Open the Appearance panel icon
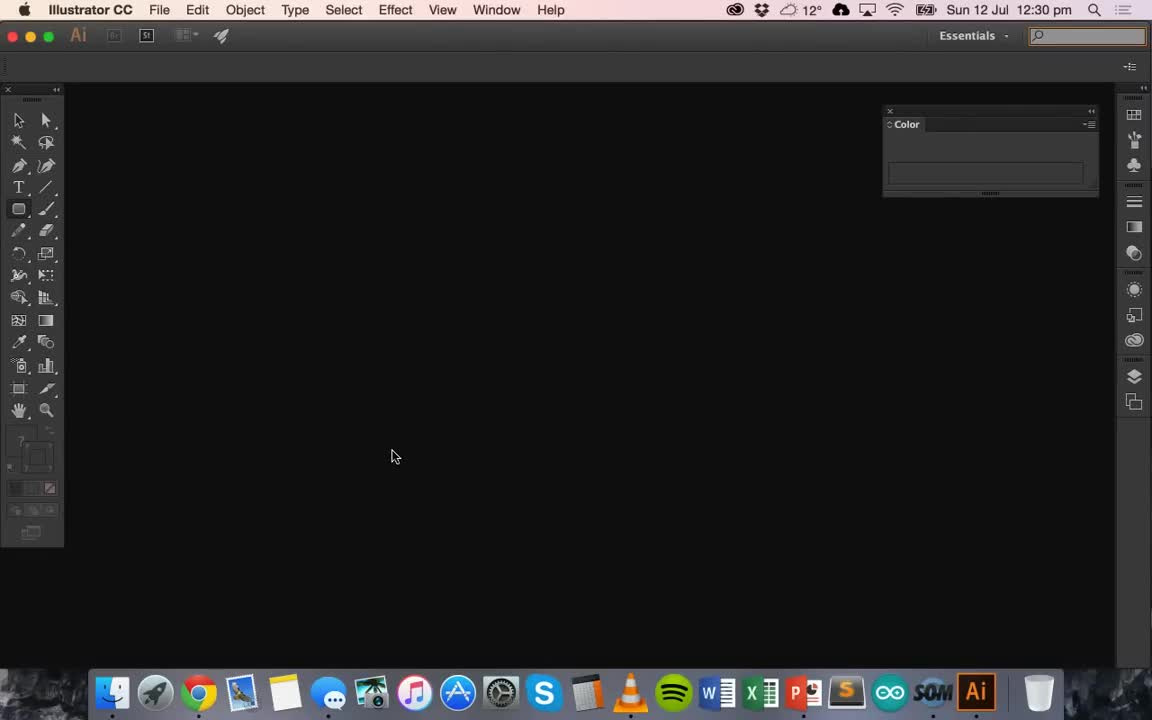This screenshot has width=1152, height=720. coord(1134,289)
